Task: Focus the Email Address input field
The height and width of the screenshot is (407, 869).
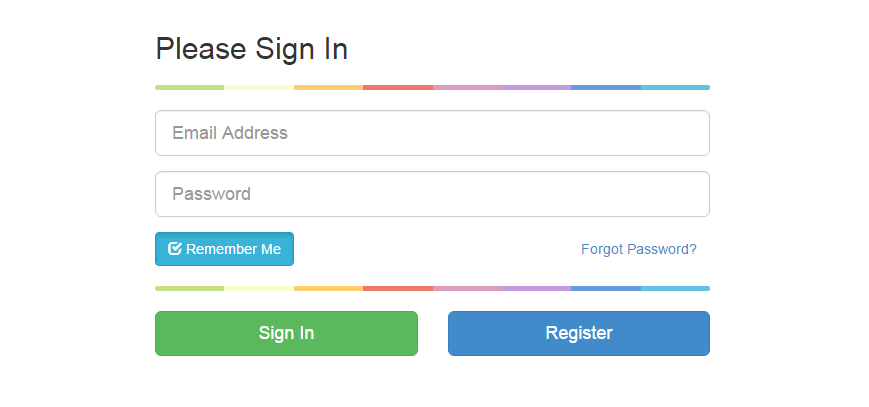Action: pyautogui.click(x=432, y=133)
